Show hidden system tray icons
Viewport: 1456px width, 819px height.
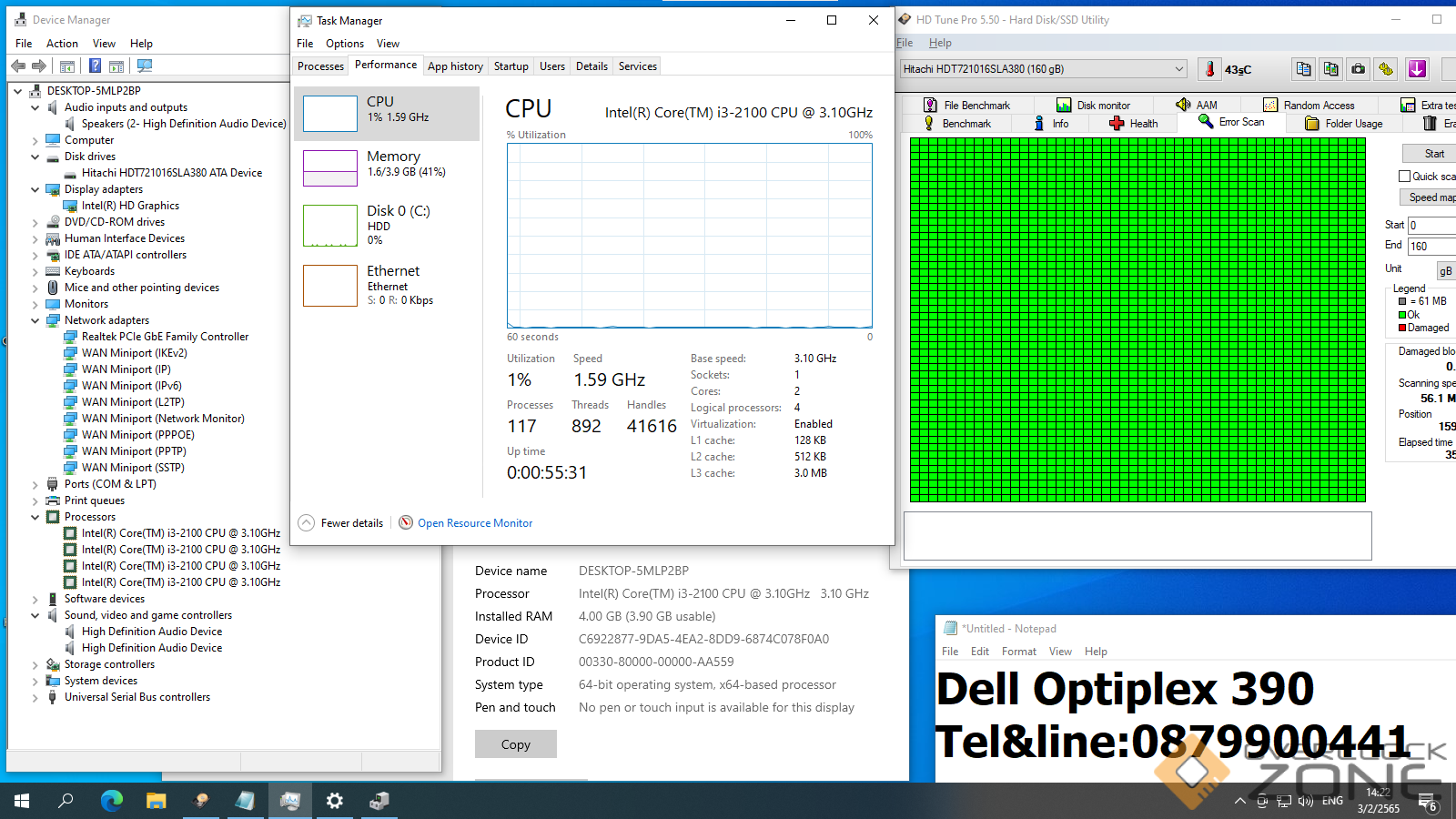pyautogui.click(x=1239, y=801)
